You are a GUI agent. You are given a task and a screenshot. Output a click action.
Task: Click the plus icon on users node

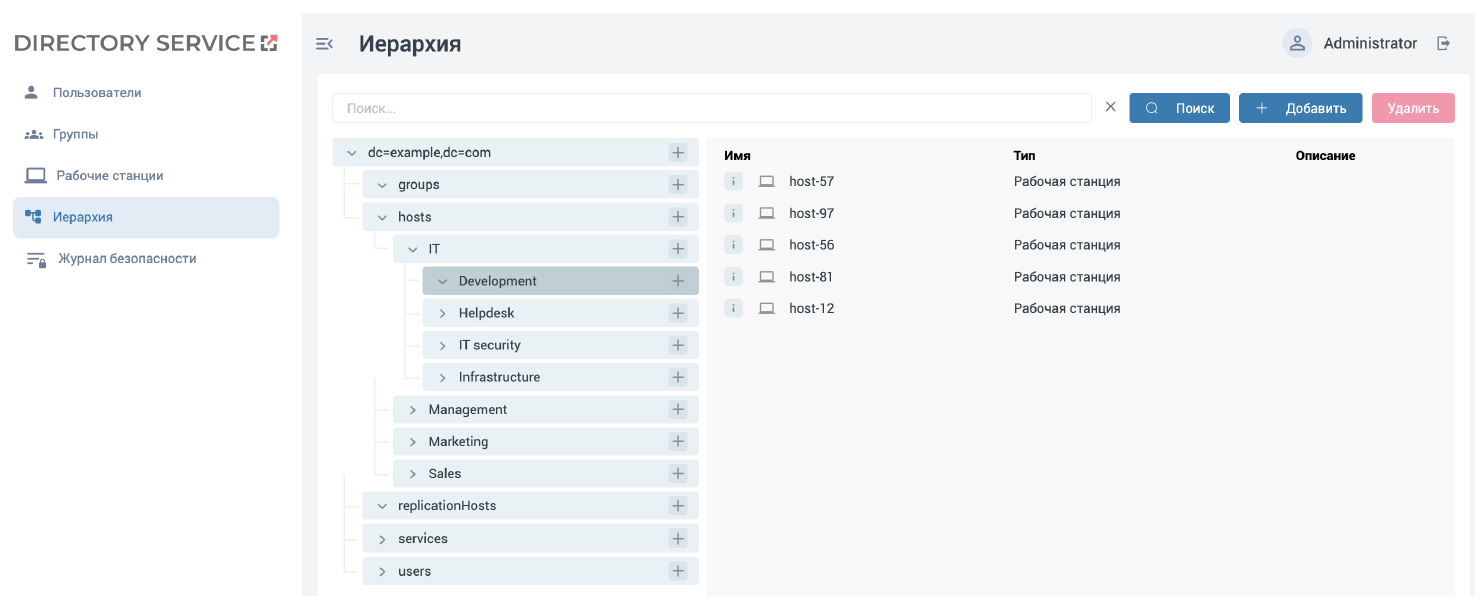tap(678, 571)
